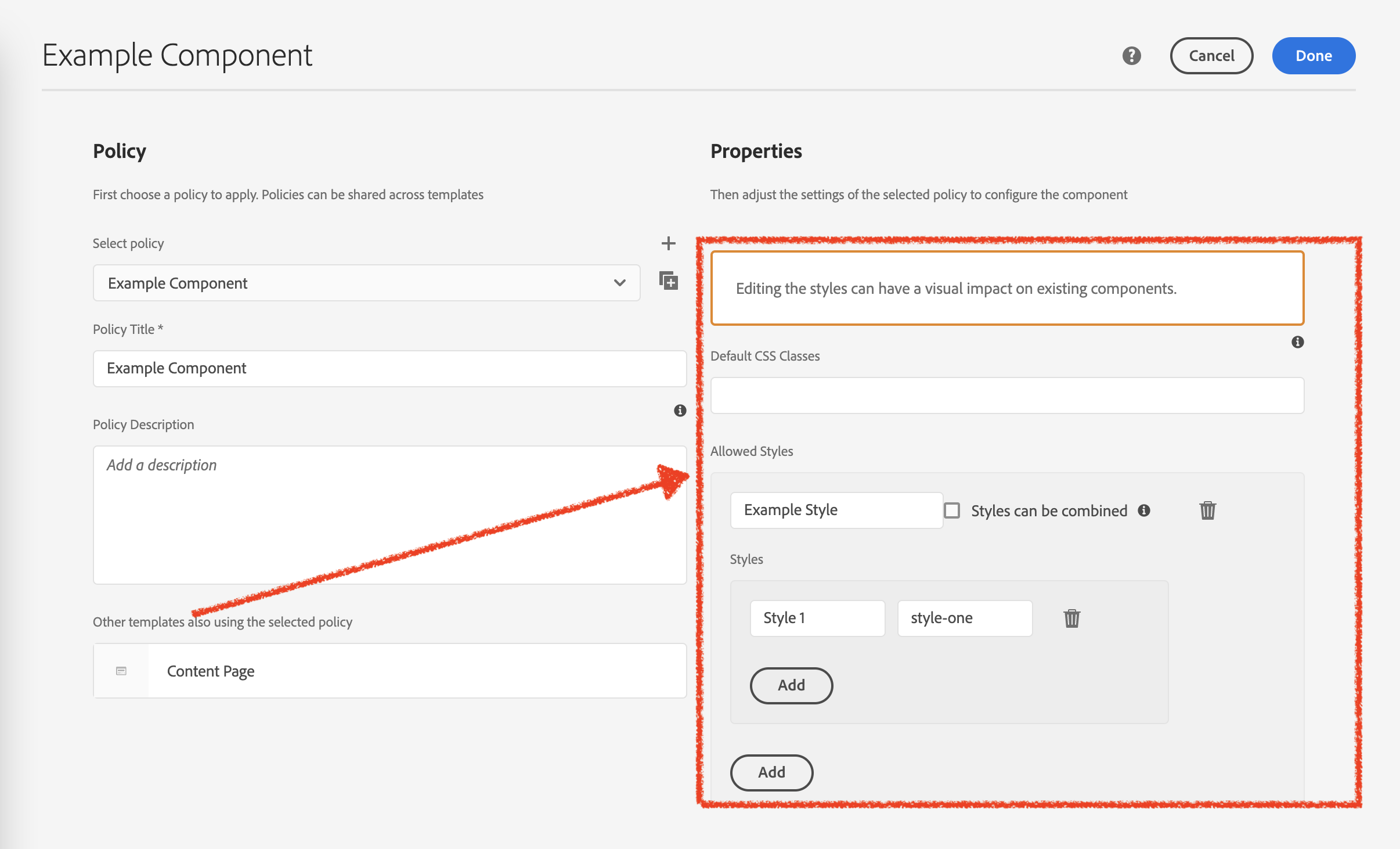Click the duplicate policy icon
This screenshot has height=849, width=1400.
point(668,281)
